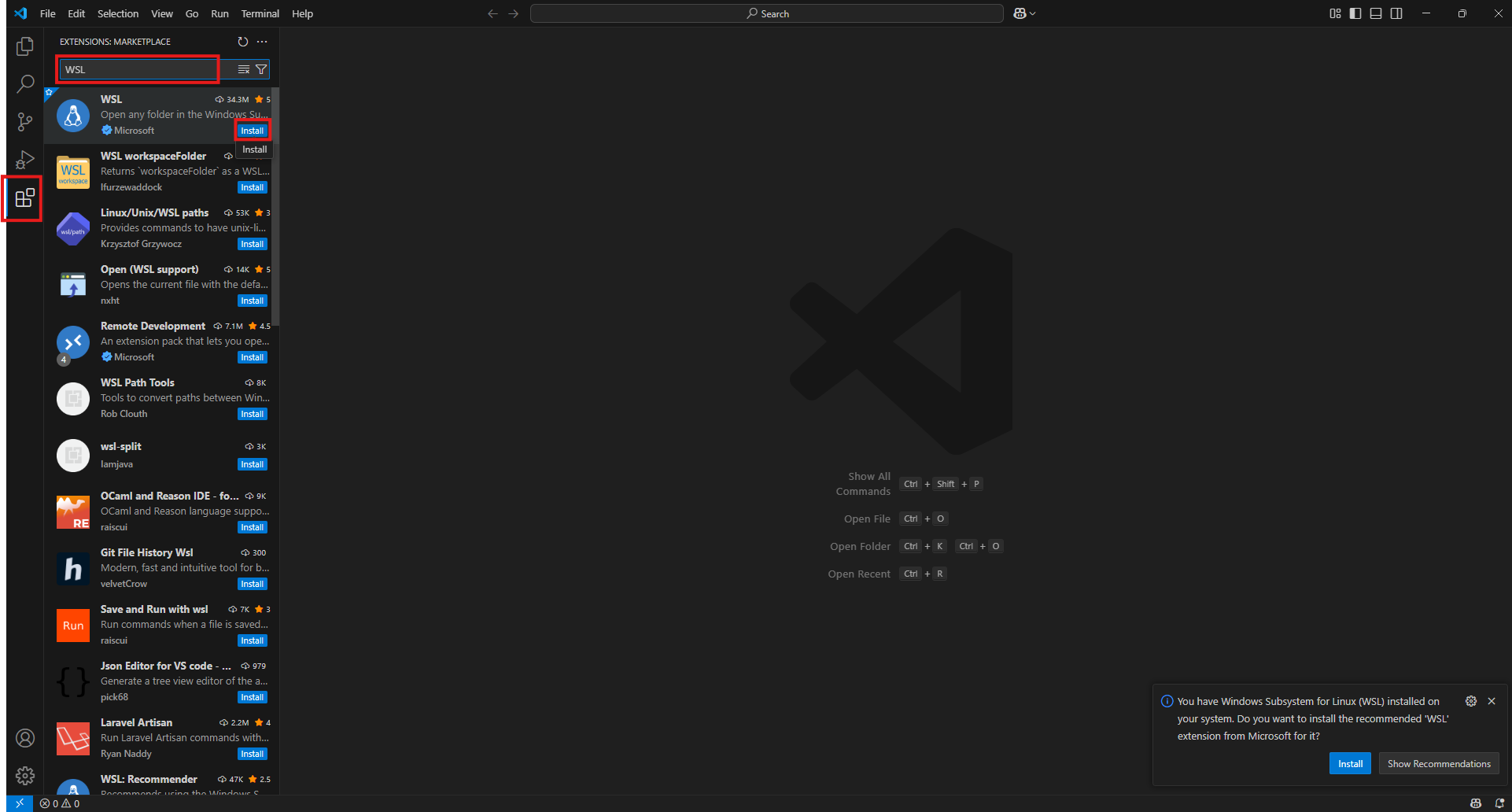The width and height of the screenshot is (1512, 812).
Task: Open the Terminal menu
Action: 260,13
